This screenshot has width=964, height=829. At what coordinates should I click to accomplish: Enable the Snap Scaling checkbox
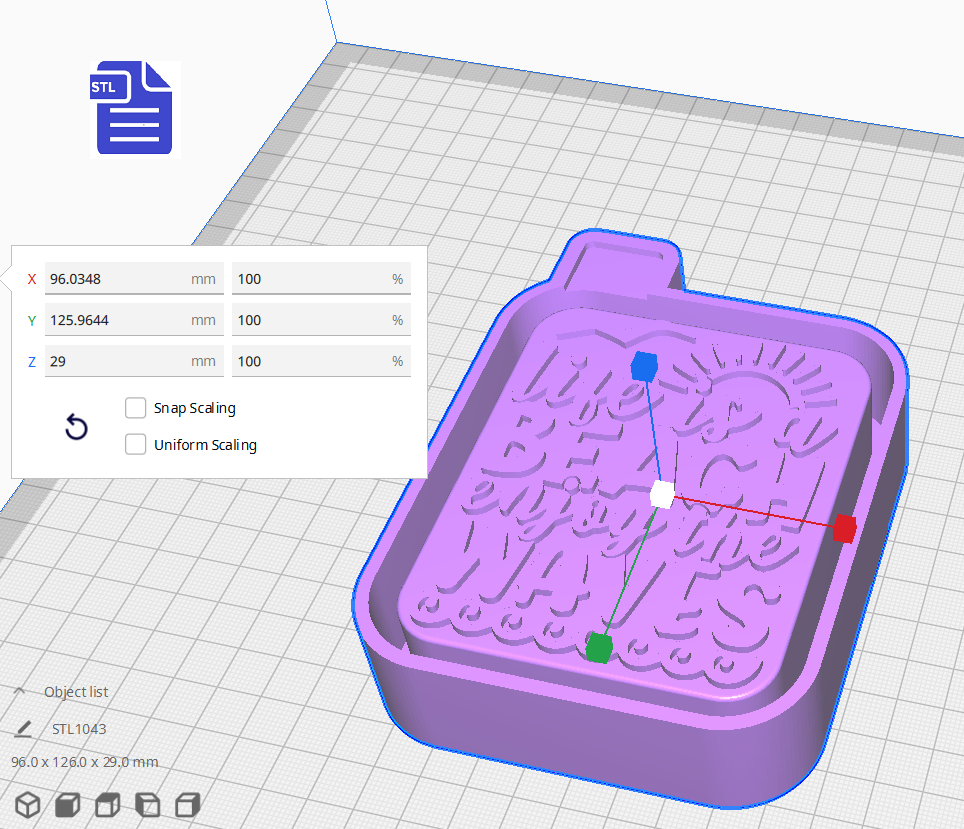pyautogui.click(x=136, y=408)
